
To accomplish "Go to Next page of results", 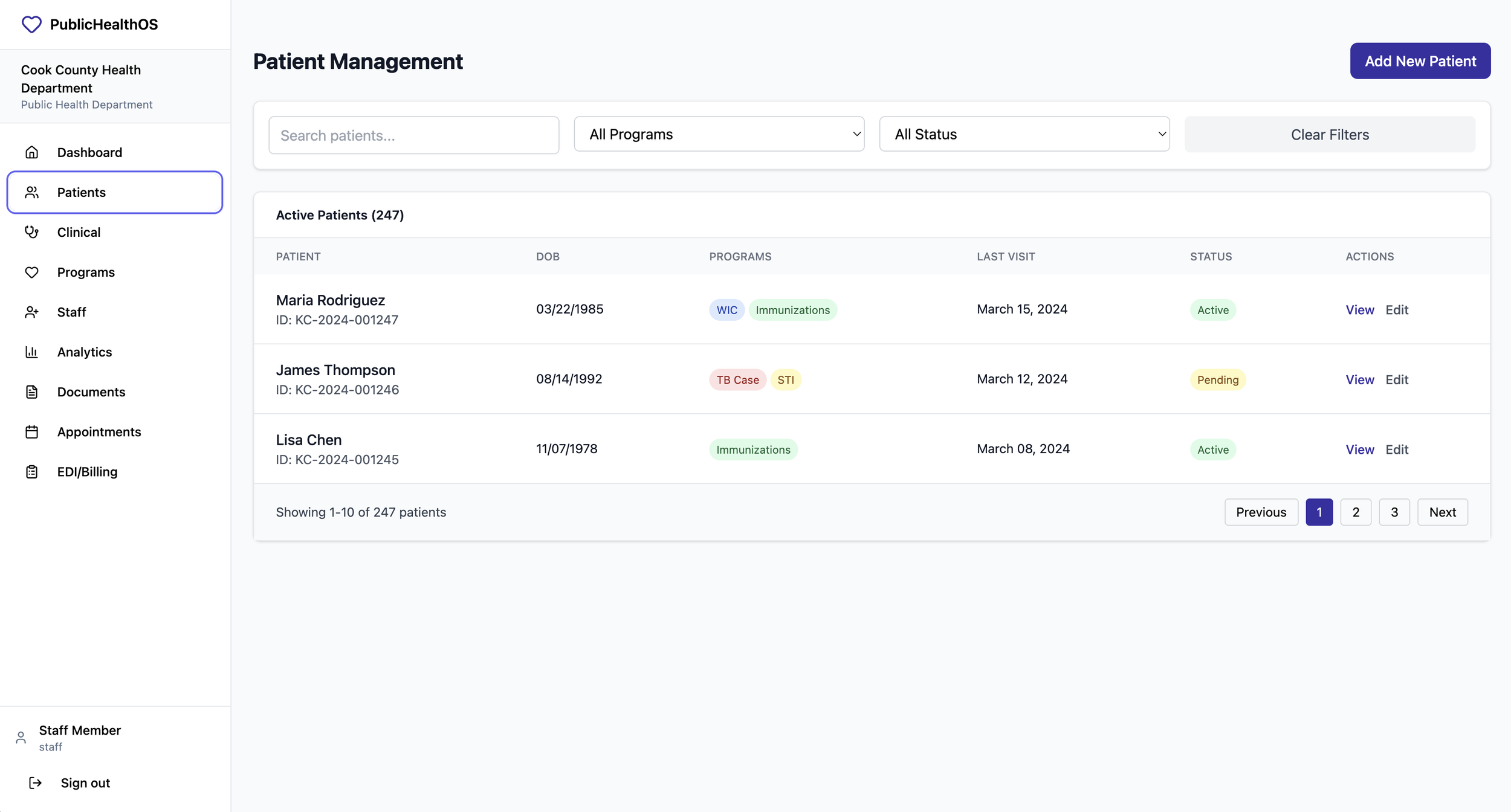I will point(1441,512).
